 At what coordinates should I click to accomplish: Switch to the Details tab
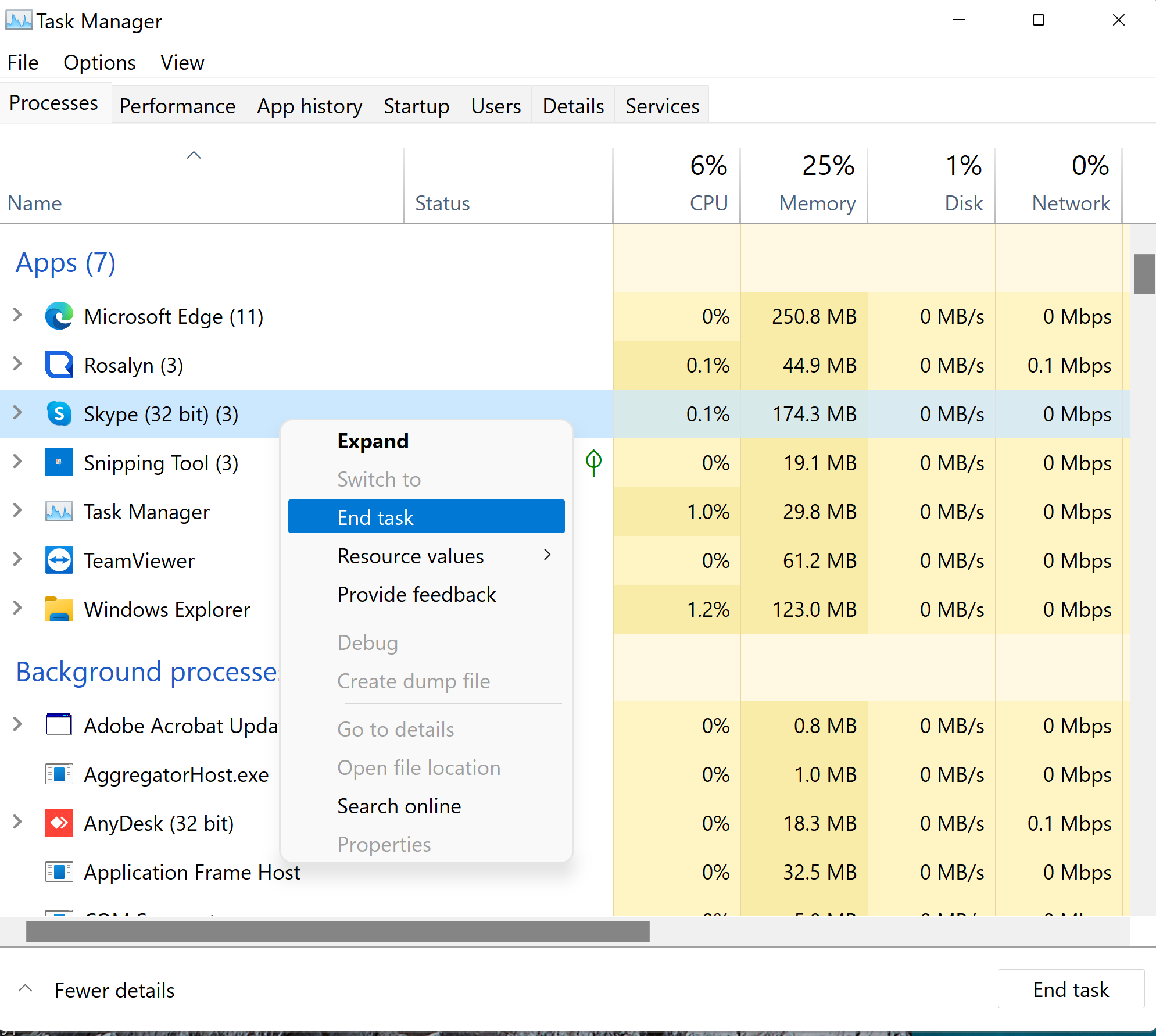pos(573,106)
